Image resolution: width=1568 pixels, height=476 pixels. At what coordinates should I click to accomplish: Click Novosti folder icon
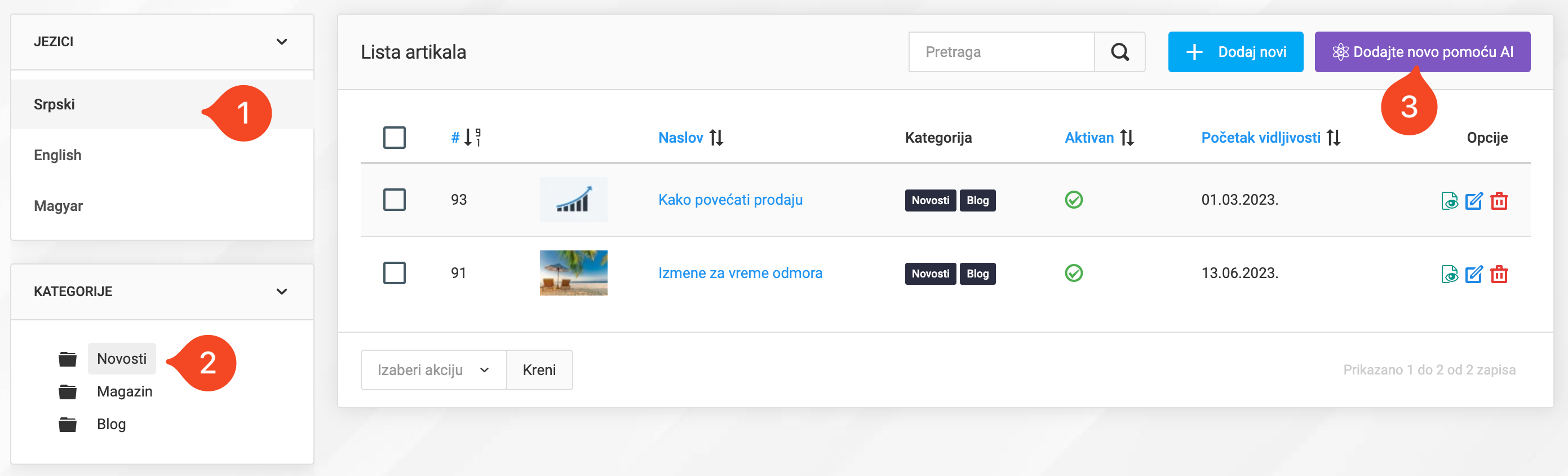(68, 359)
